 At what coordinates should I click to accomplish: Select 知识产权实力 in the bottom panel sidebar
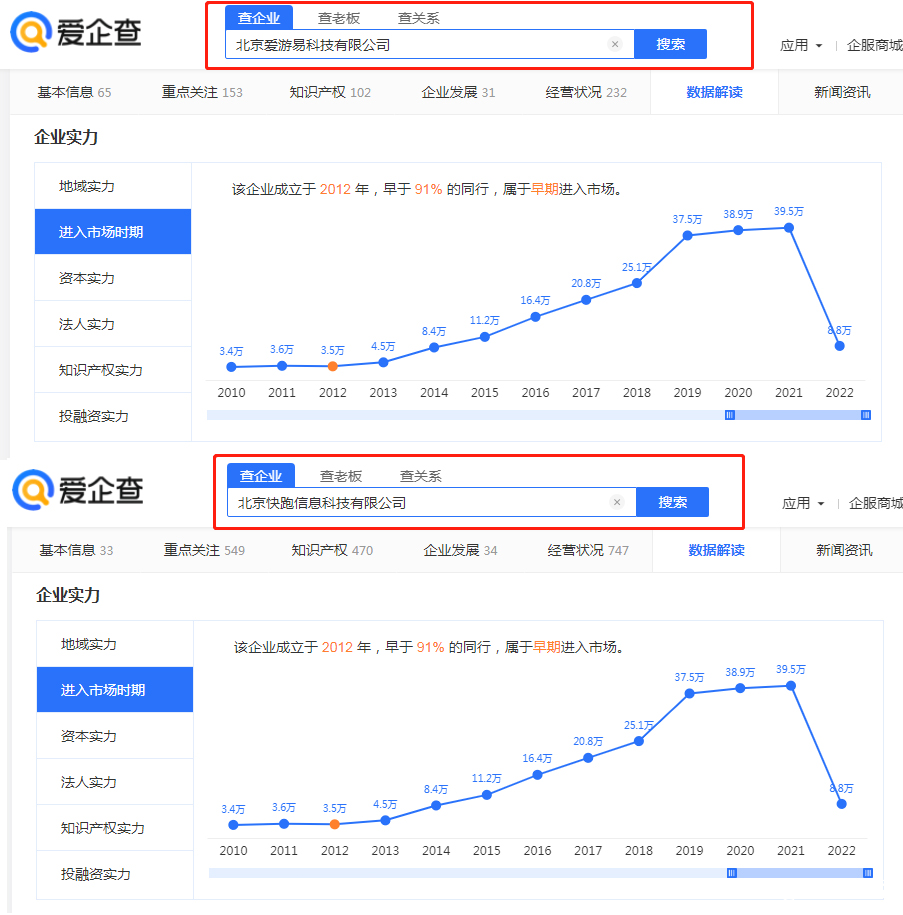(x=115, y=828)
